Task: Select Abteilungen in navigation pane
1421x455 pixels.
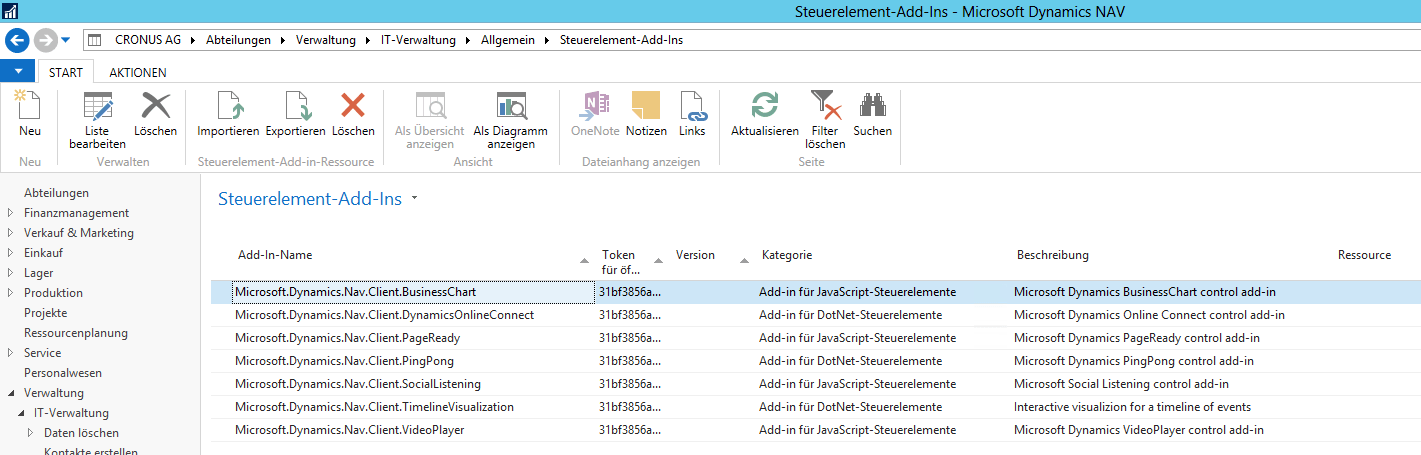Action: click(x=56, y=193)
